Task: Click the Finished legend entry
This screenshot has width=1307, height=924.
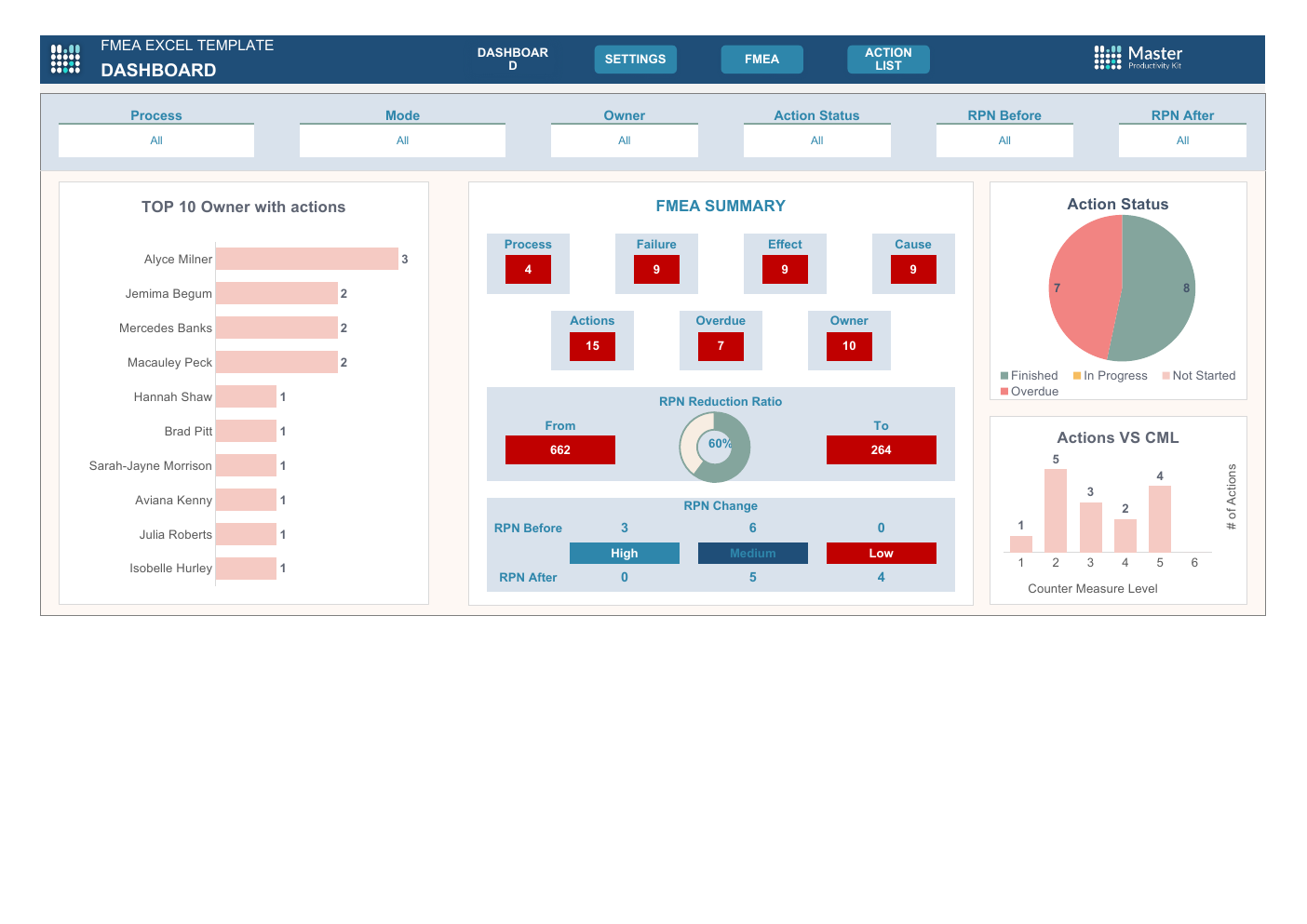Action: point(1030,376)
